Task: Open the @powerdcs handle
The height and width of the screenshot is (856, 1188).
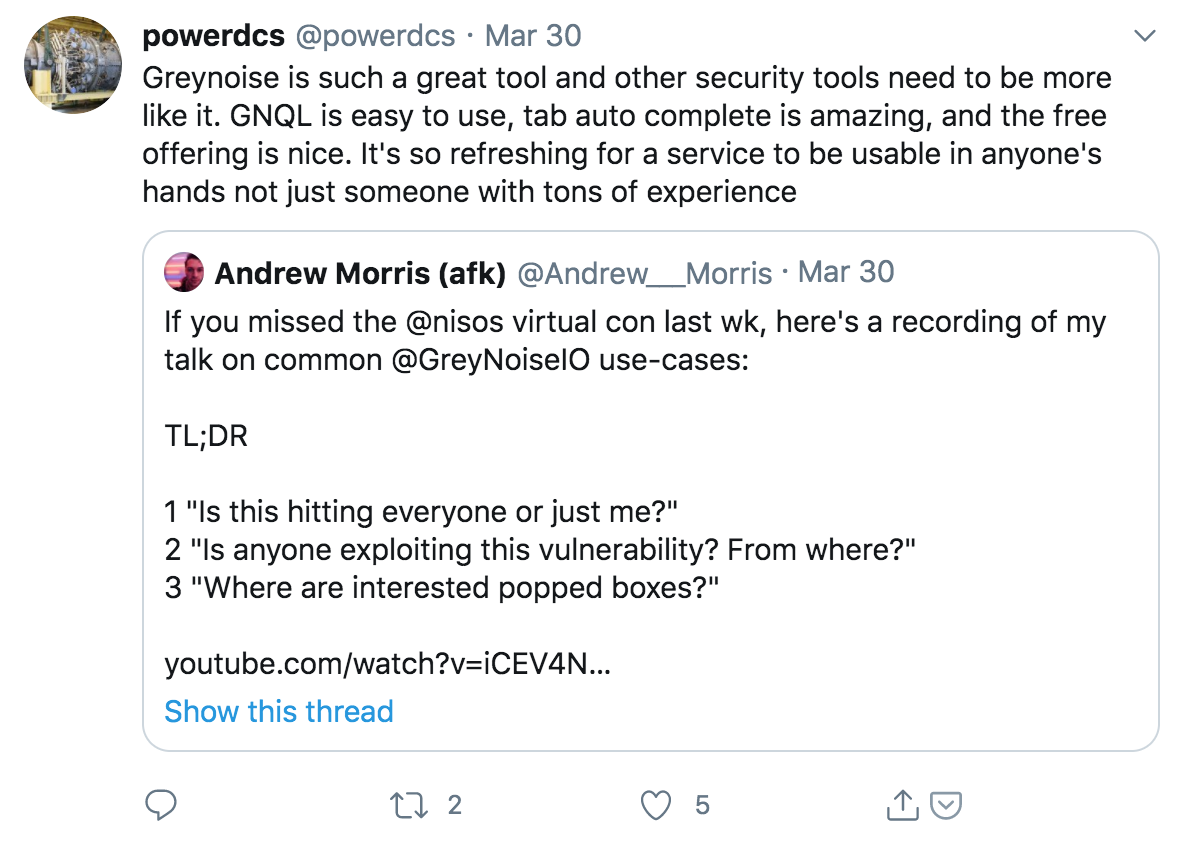Action: 375,36
